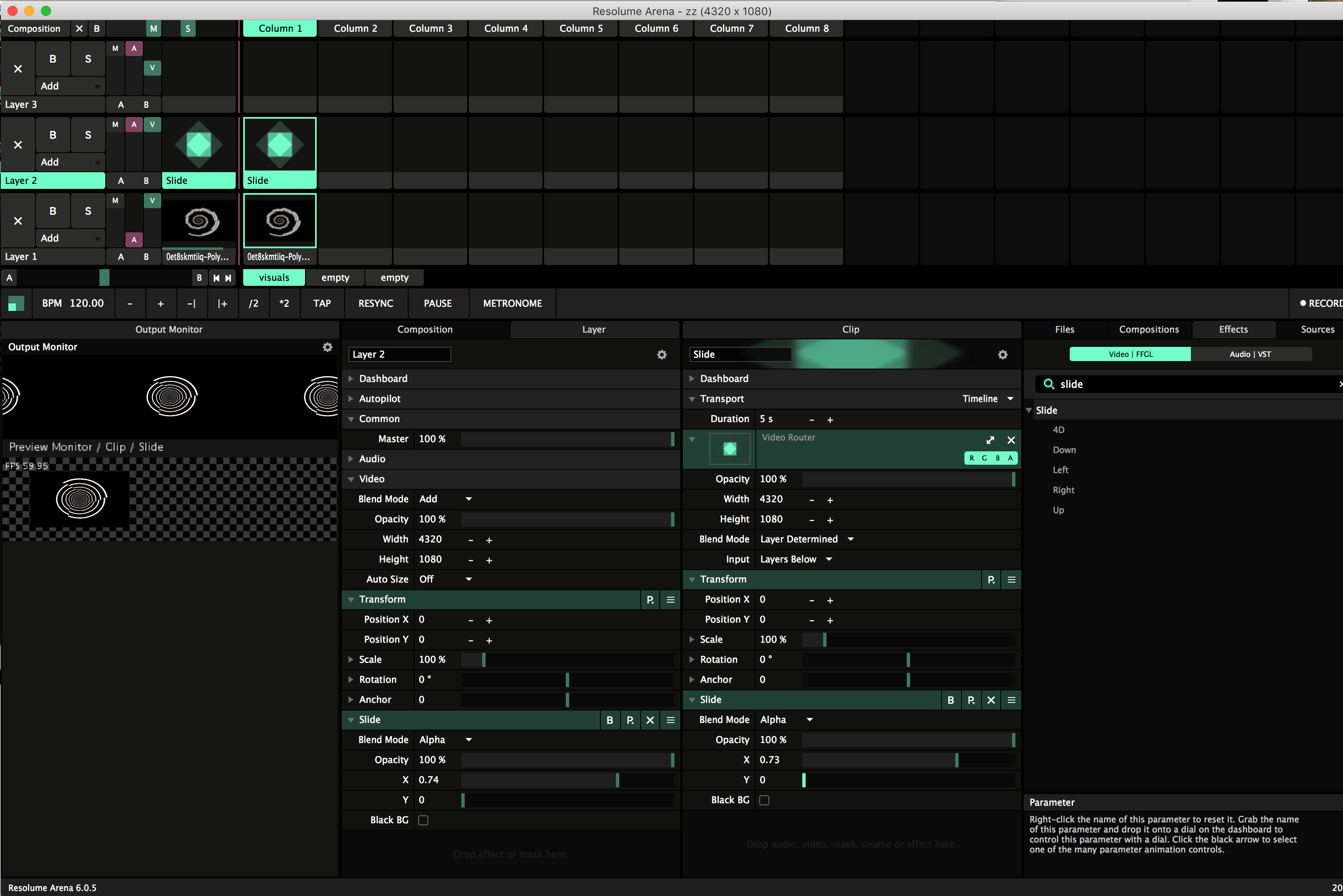Enable Black BG in the clip Slide effect
This screenshot has height=896, width=1343.
pos(764,800)
